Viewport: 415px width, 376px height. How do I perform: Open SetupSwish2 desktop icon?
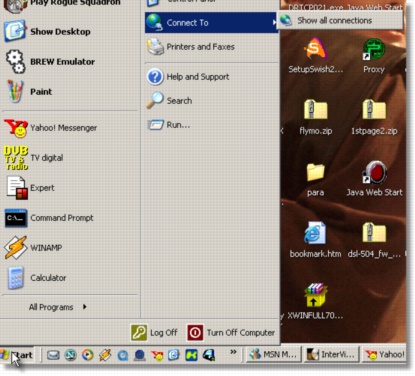pos(315,55)
